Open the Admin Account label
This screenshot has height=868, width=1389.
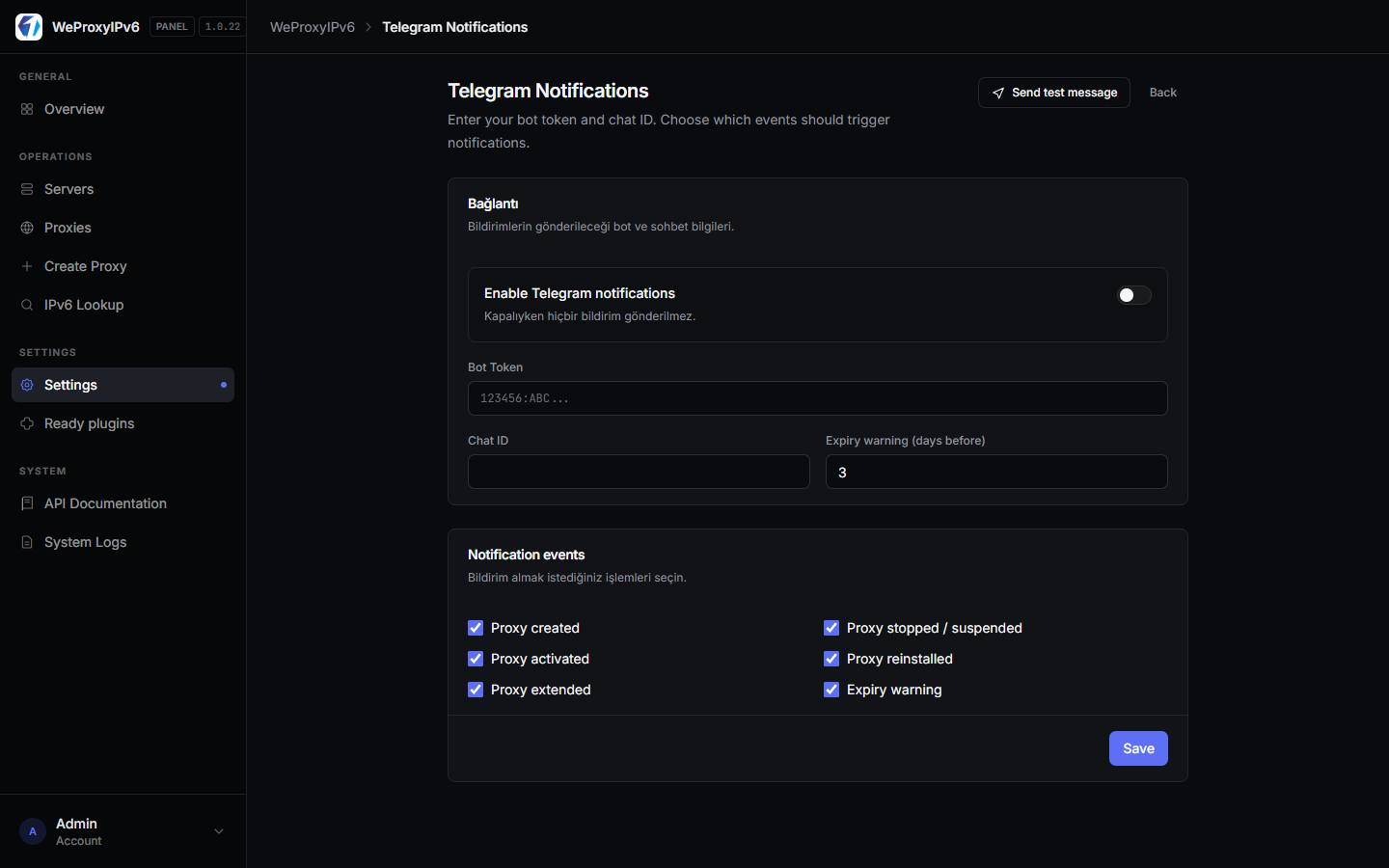tap(78, 841)
